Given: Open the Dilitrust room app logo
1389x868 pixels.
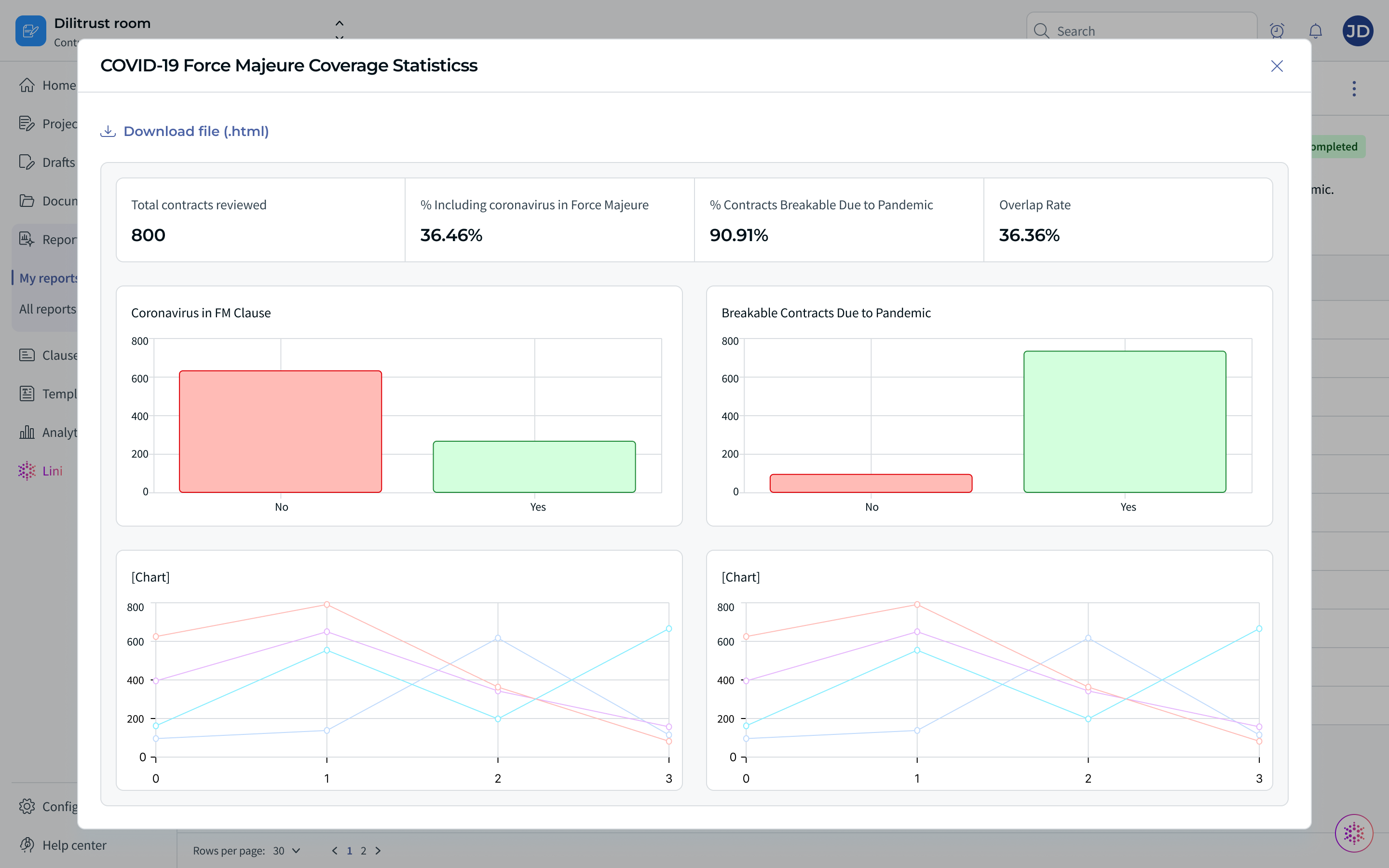Looking at the screenshot, I should click(30, 31).
